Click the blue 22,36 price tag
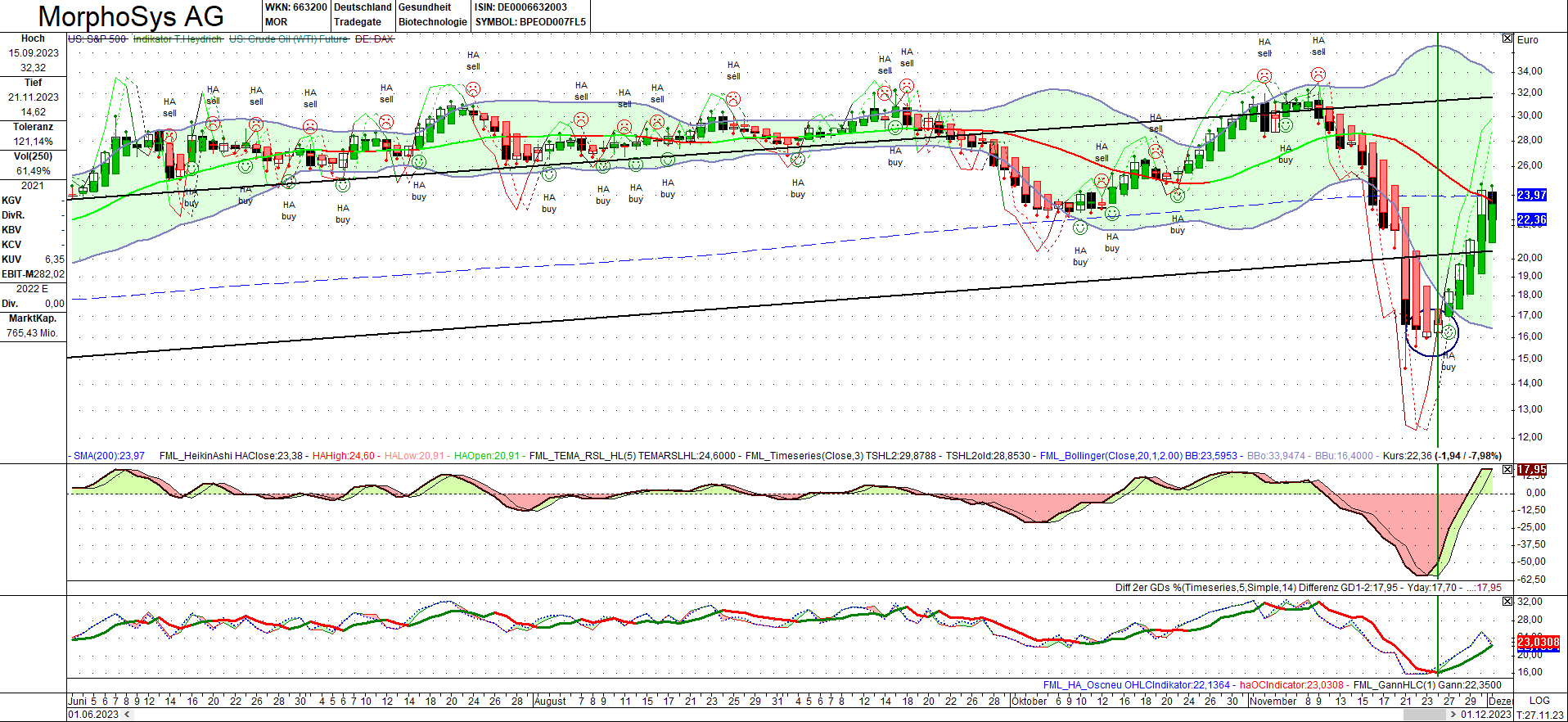 click(x=1532, y=219)
